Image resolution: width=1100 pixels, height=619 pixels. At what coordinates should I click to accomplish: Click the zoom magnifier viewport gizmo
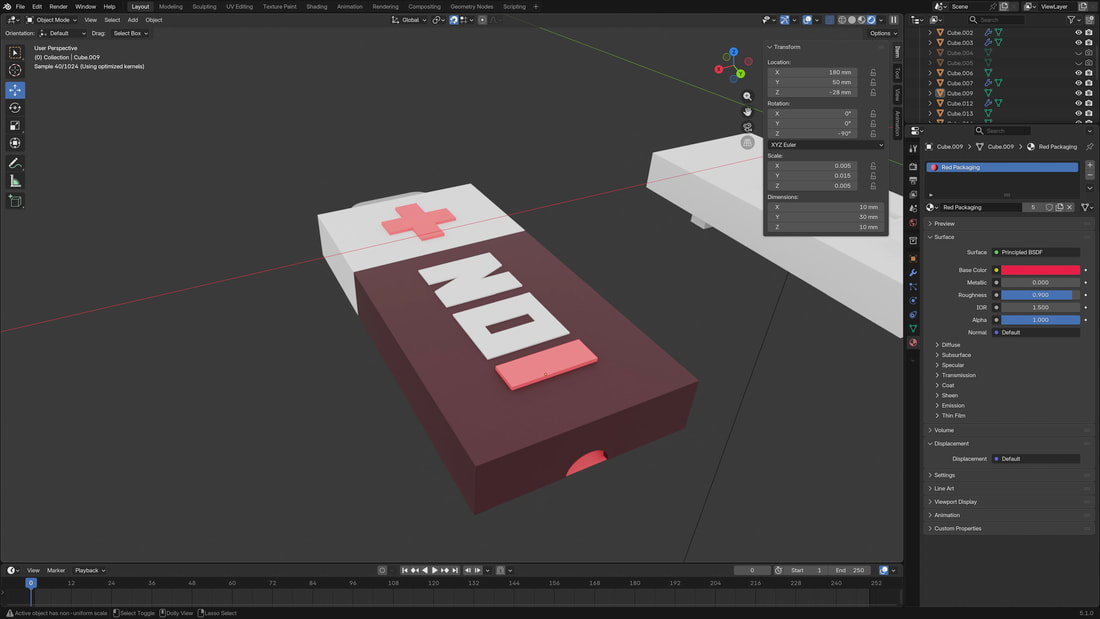pyautogui.click(x=747, y=97)
